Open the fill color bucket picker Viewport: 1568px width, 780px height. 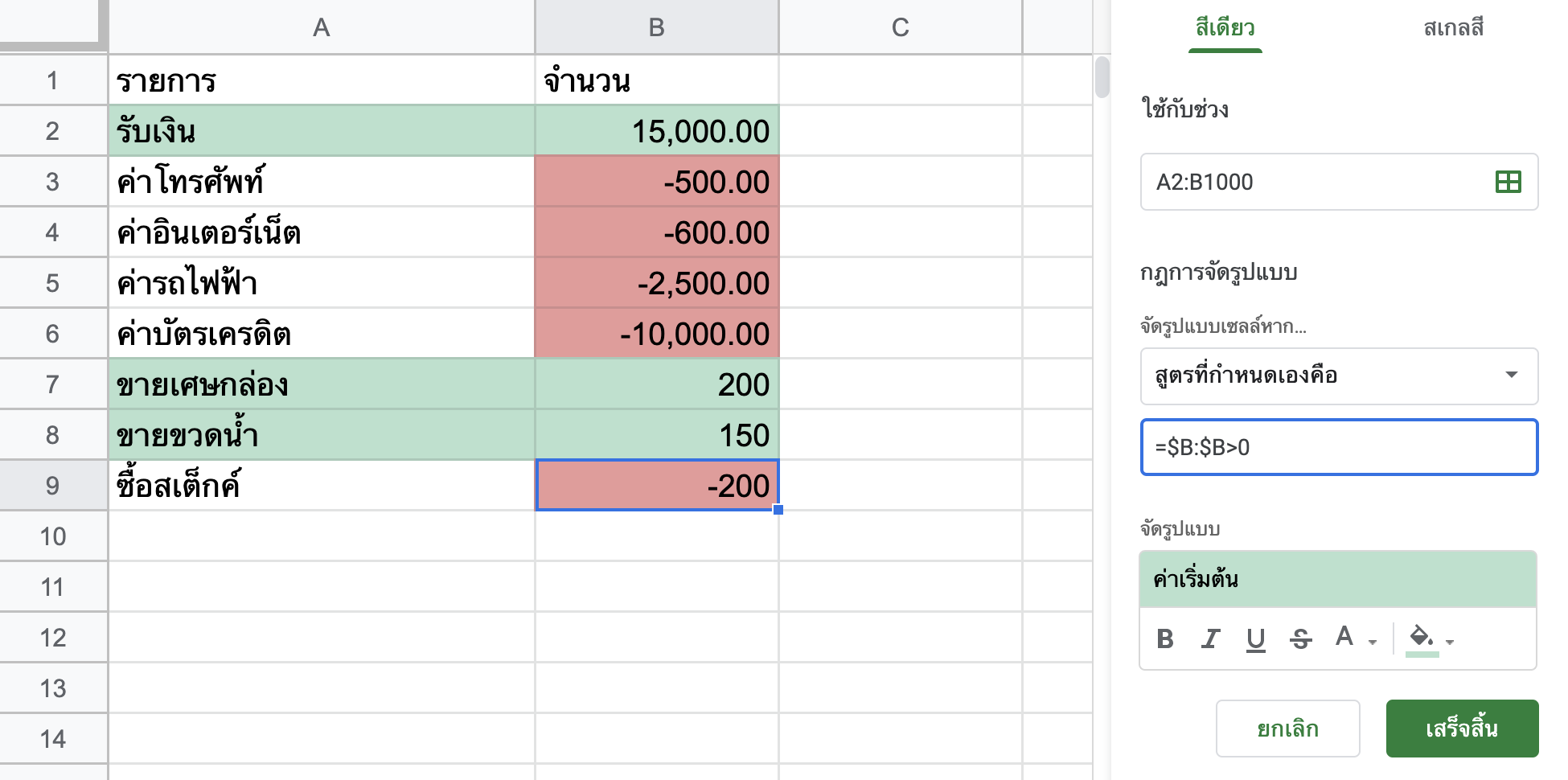[1422, 639]
